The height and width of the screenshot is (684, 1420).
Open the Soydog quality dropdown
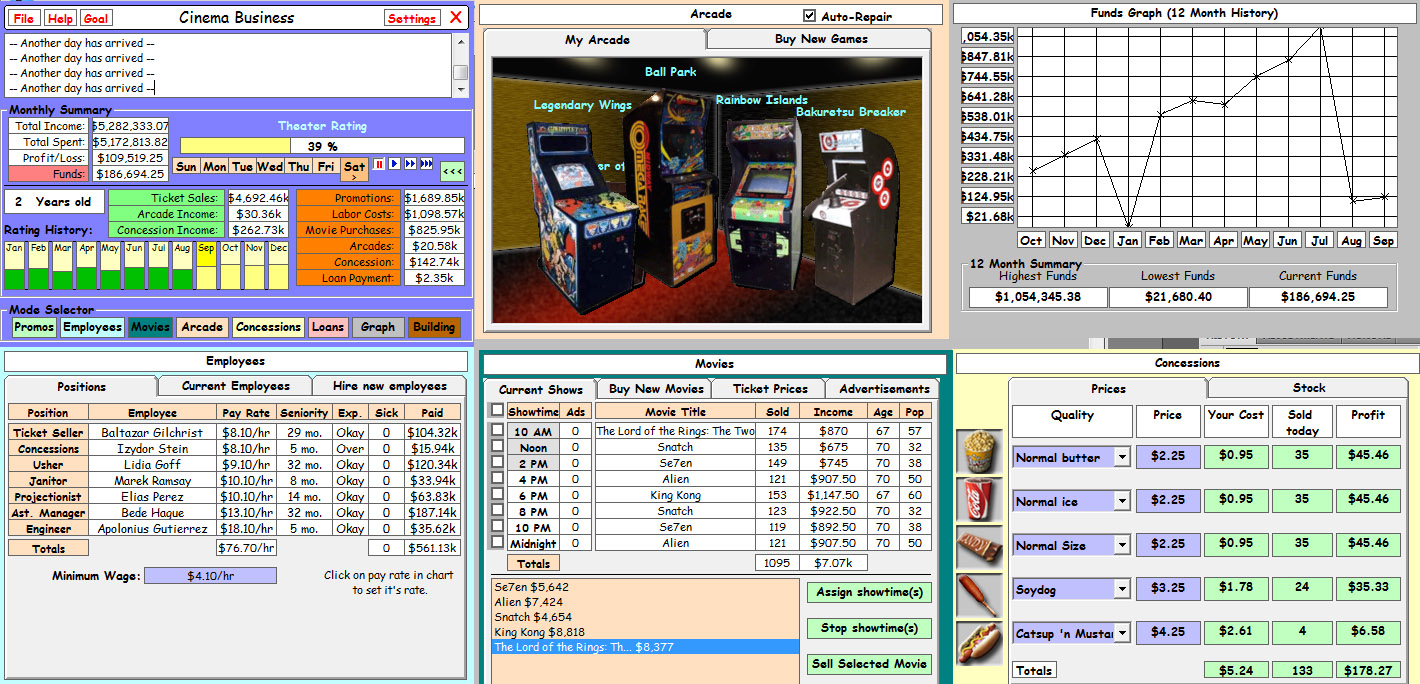[1122, 589]
